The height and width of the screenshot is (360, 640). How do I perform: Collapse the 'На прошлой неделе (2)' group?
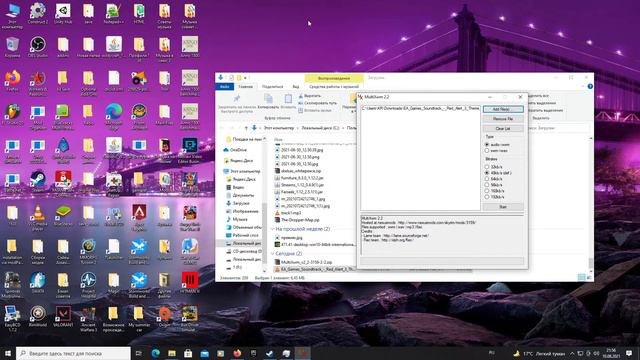click(x=273, y=229)
